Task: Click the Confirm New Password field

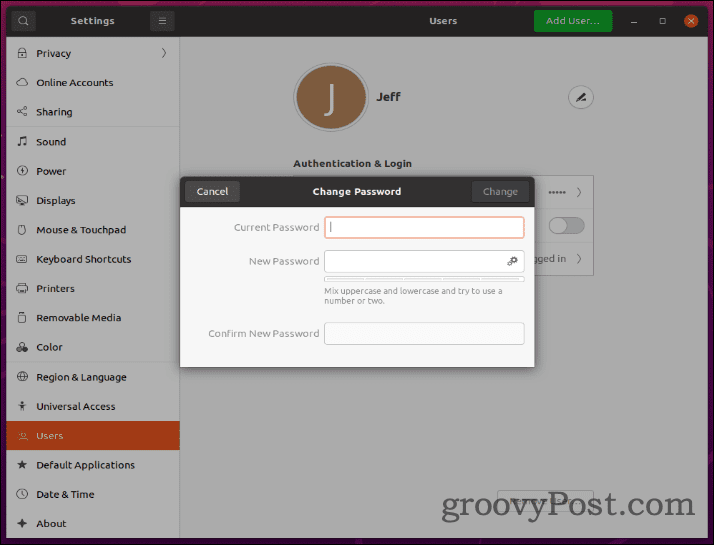Action: coord(424,334)
